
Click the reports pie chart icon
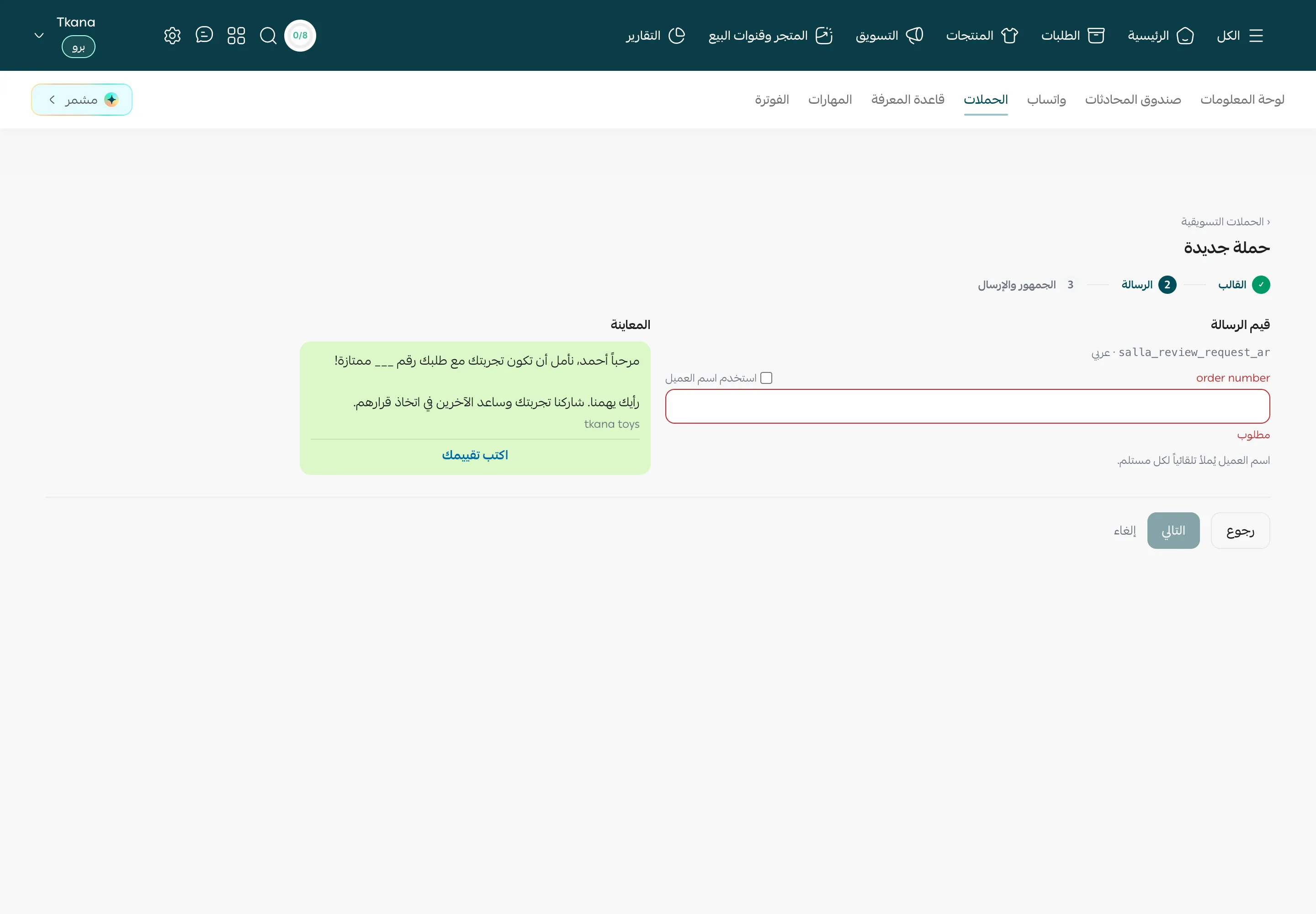[677, 36]
